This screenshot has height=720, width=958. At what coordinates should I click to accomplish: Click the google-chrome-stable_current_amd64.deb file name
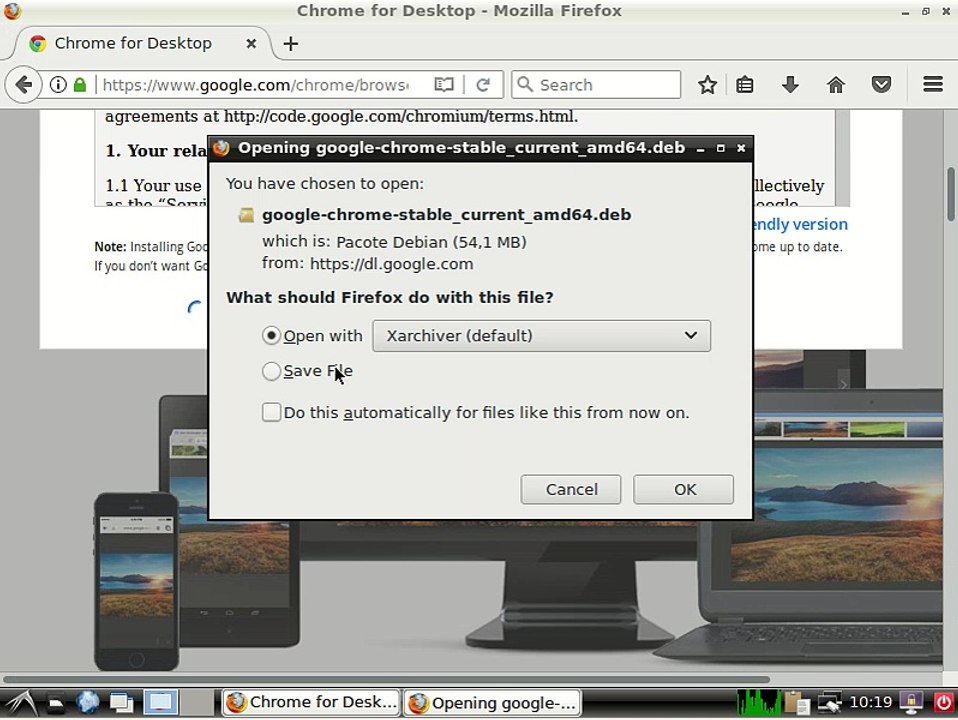point(447,215)
